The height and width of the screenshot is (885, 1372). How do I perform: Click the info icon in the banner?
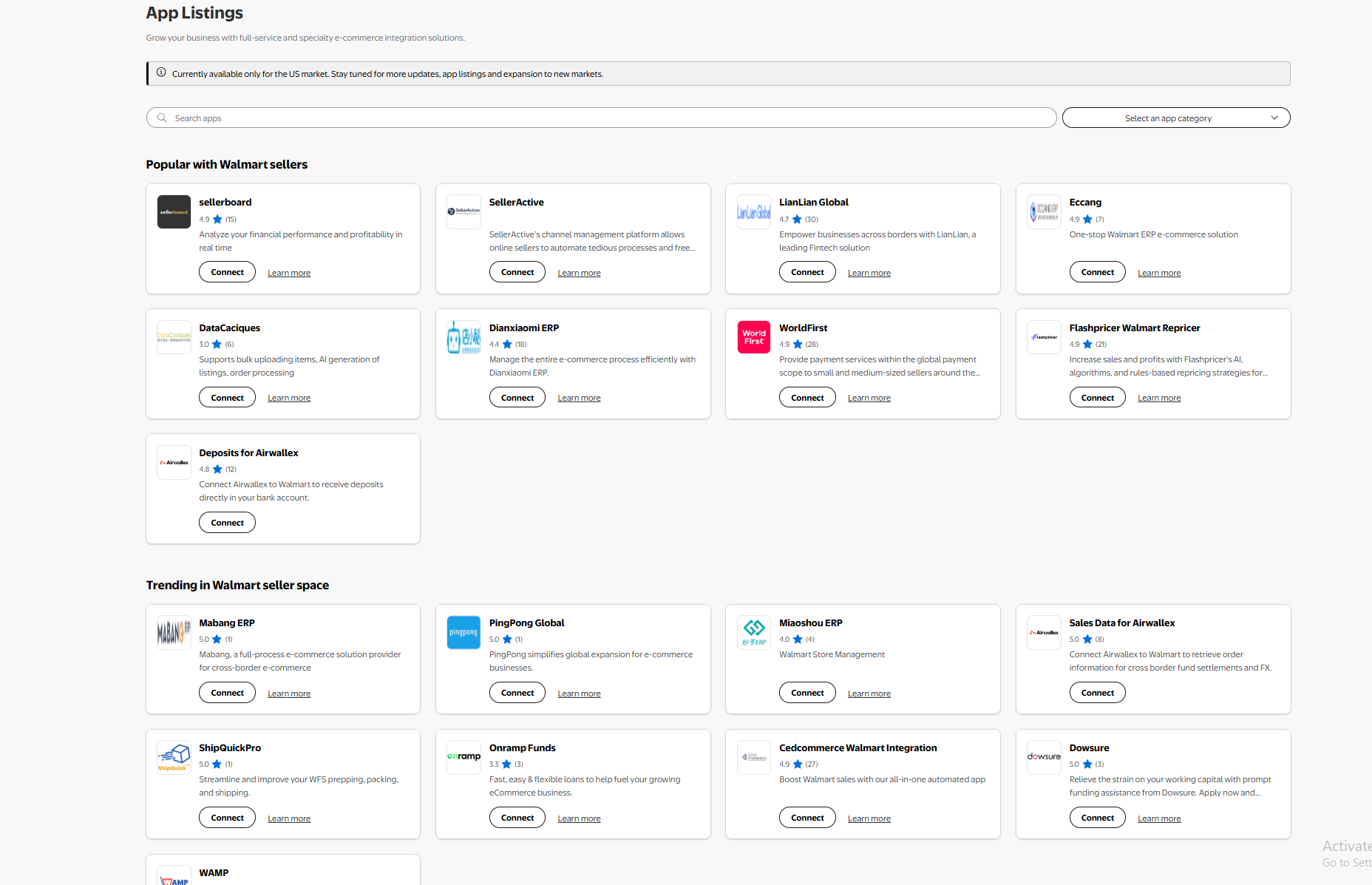click(161, 72)
